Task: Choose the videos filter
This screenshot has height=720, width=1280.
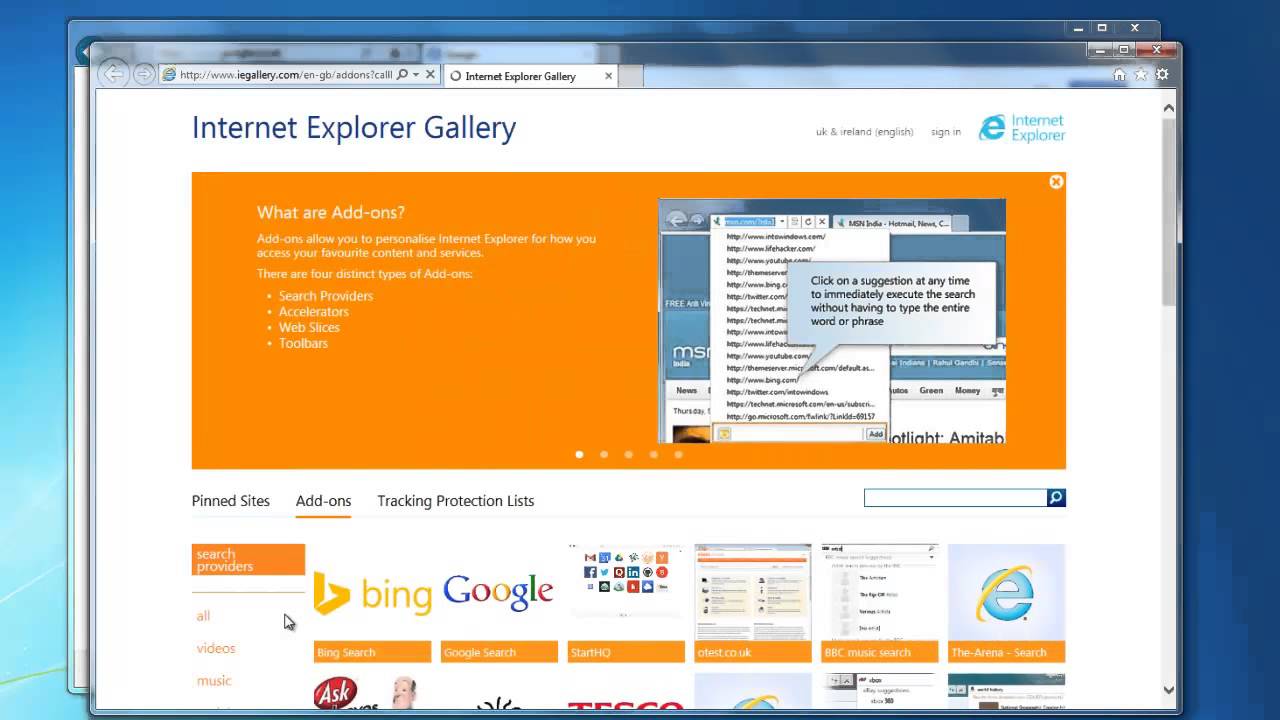Action: 216,648
